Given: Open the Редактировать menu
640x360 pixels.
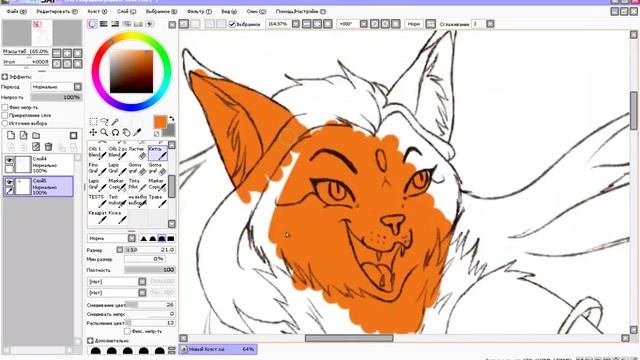Looking at the screenshot, I should (x=57, y=12).
